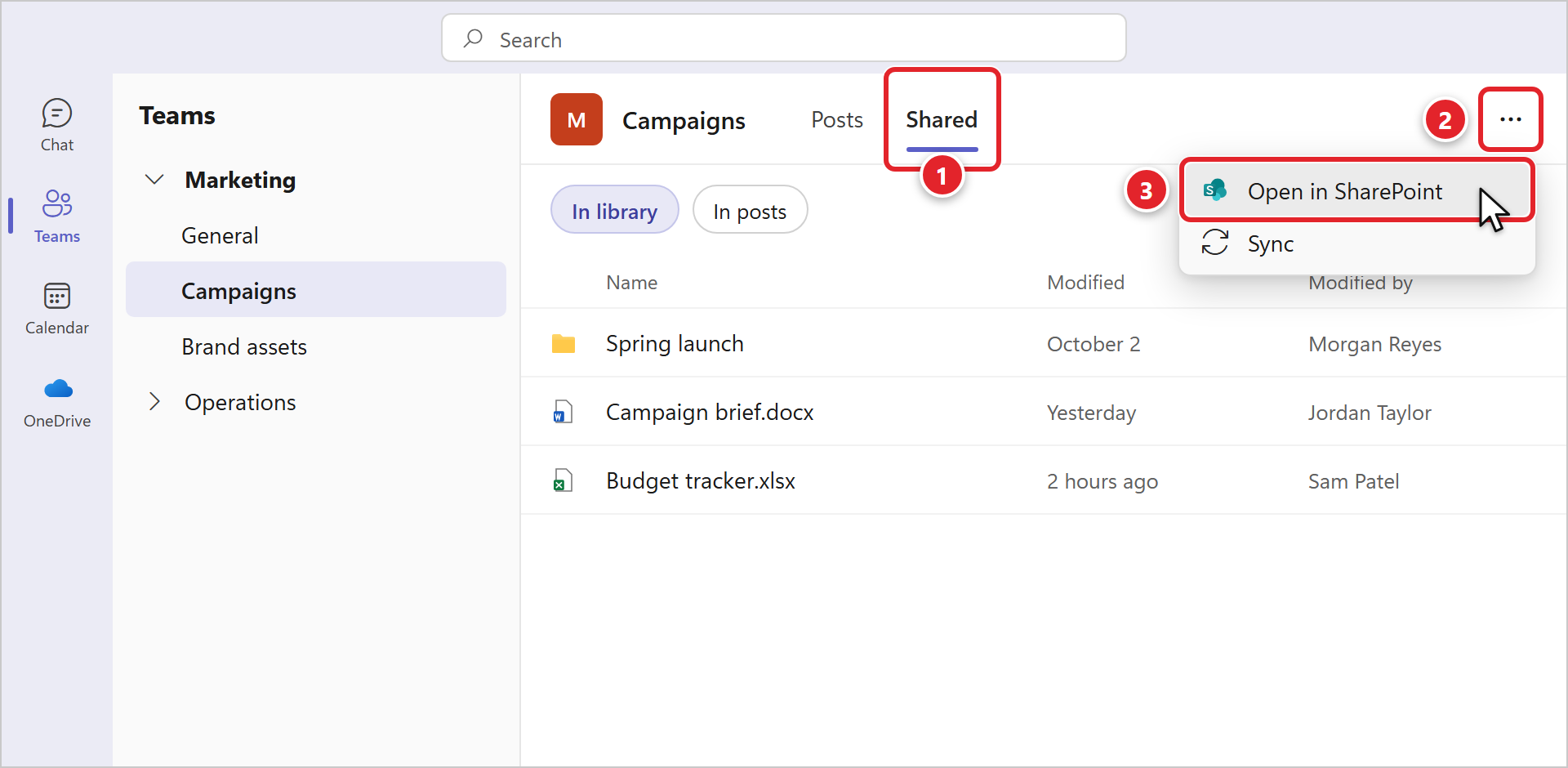Click the Sync arrows icon
Viewport: 1568px width, 768px height.
point(1215,243)
